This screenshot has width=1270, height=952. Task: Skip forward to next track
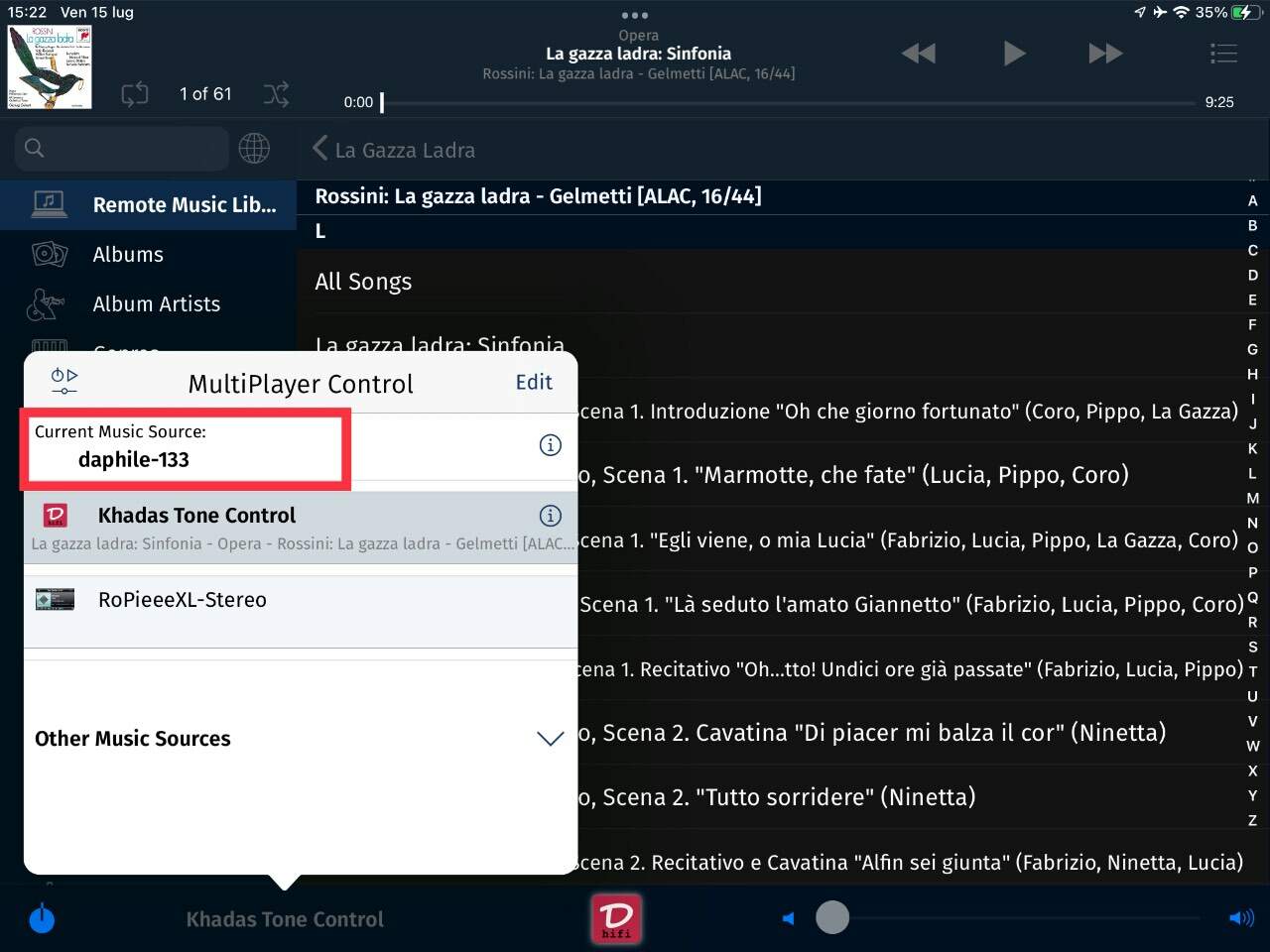coord(1106,54)
